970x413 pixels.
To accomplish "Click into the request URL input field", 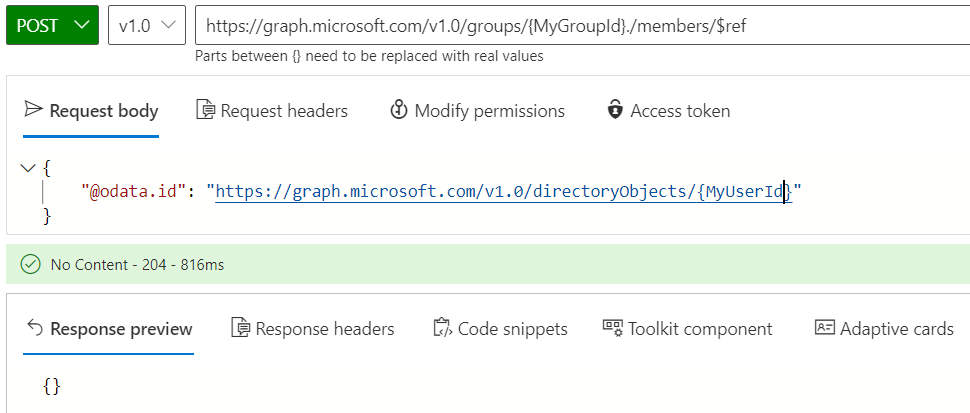I will click(x=580, y=26).
